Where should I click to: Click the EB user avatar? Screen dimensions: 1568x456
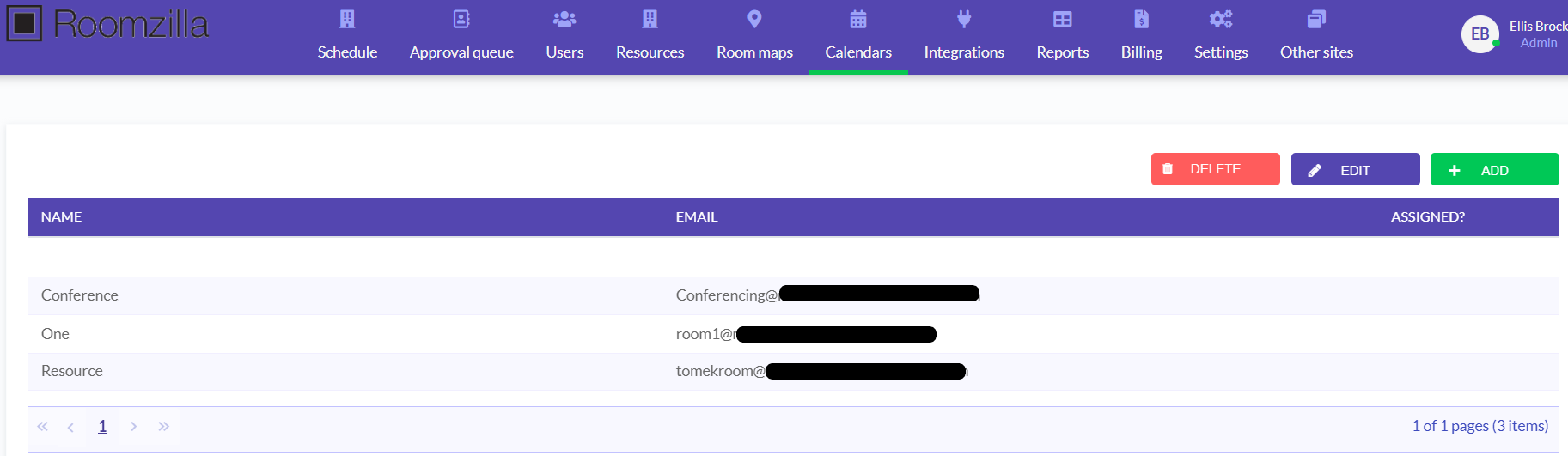[x=1480, y=34]
